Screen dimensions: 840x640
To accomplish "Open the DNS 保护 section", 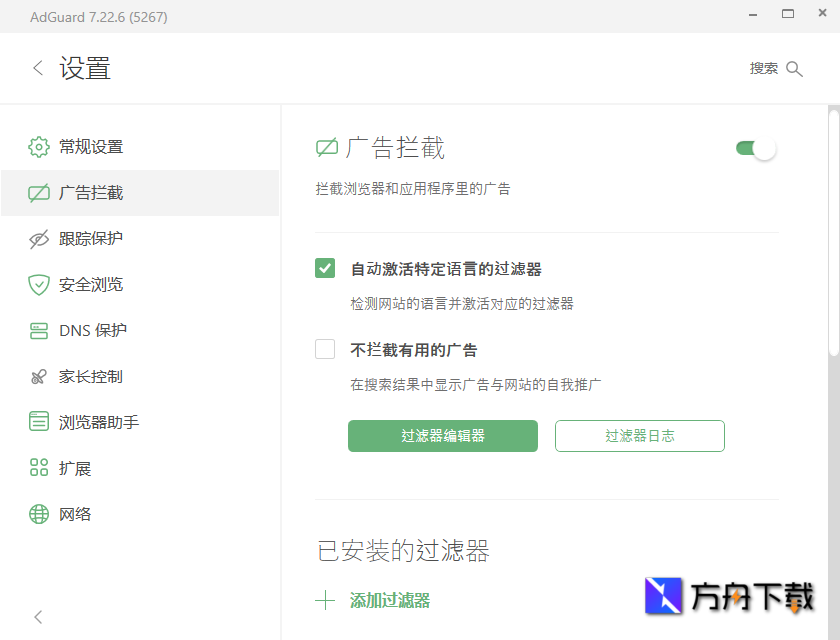I will [38, 330].
